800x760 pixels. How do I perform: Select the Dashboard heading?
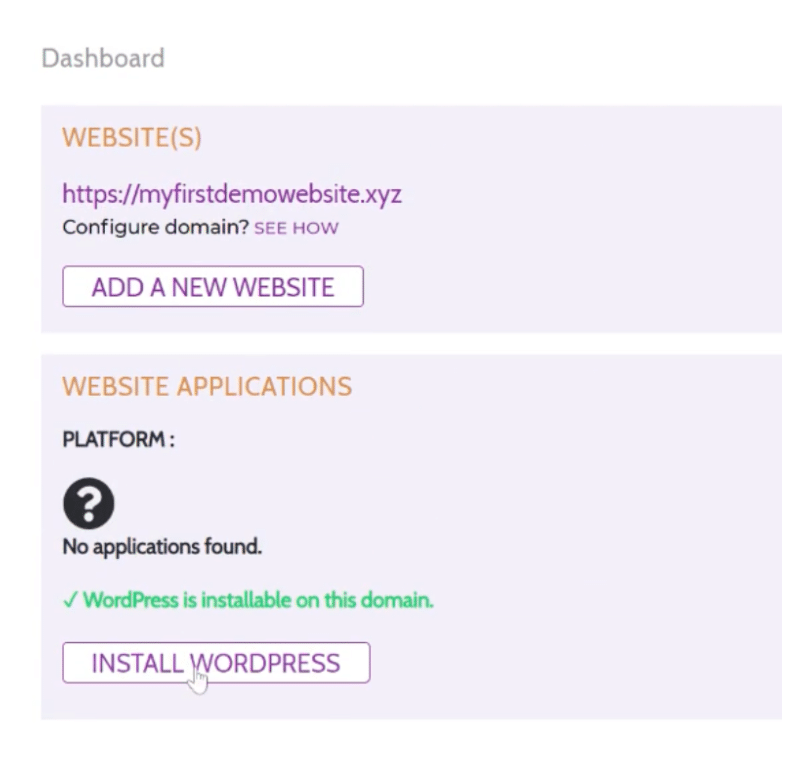tap(102, 59)
